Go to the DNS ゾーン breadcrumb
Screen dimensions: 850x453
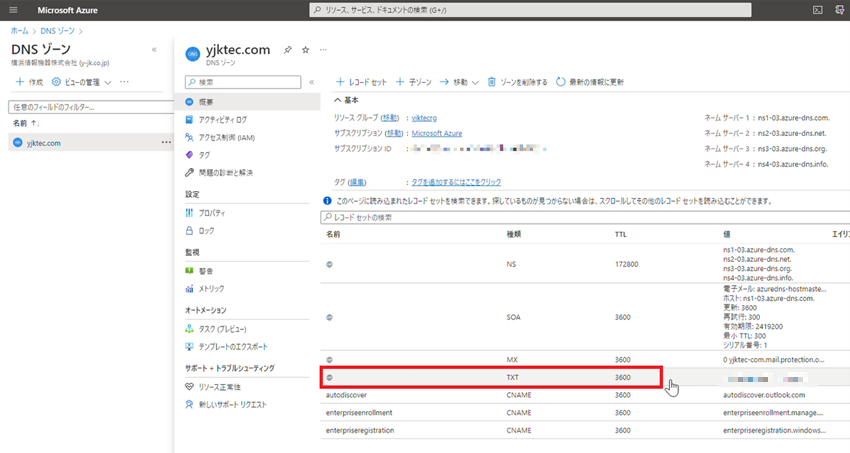click(x=57, y=31)
